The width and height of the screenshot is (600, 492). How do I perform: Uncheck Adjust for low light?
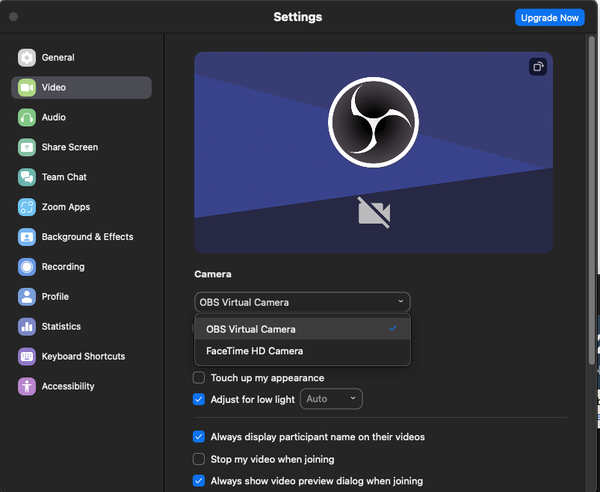[199, 399]
